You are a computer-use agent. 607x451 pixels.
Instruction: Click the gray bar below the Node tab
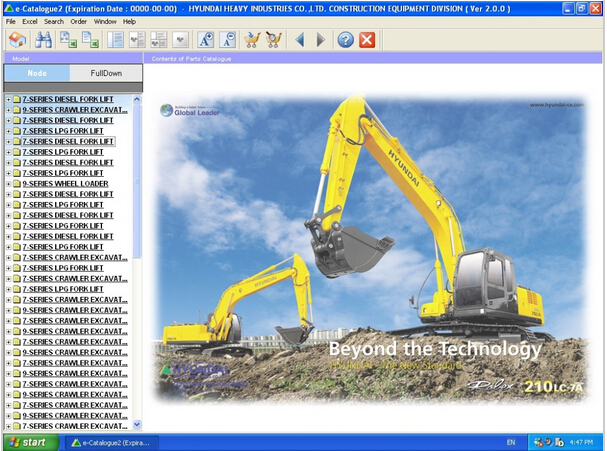coord(73,87)
